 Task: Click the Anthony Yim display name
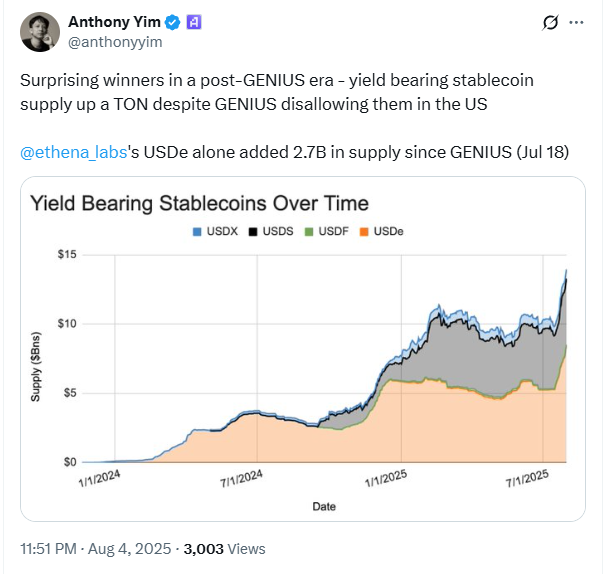point(114,22)
